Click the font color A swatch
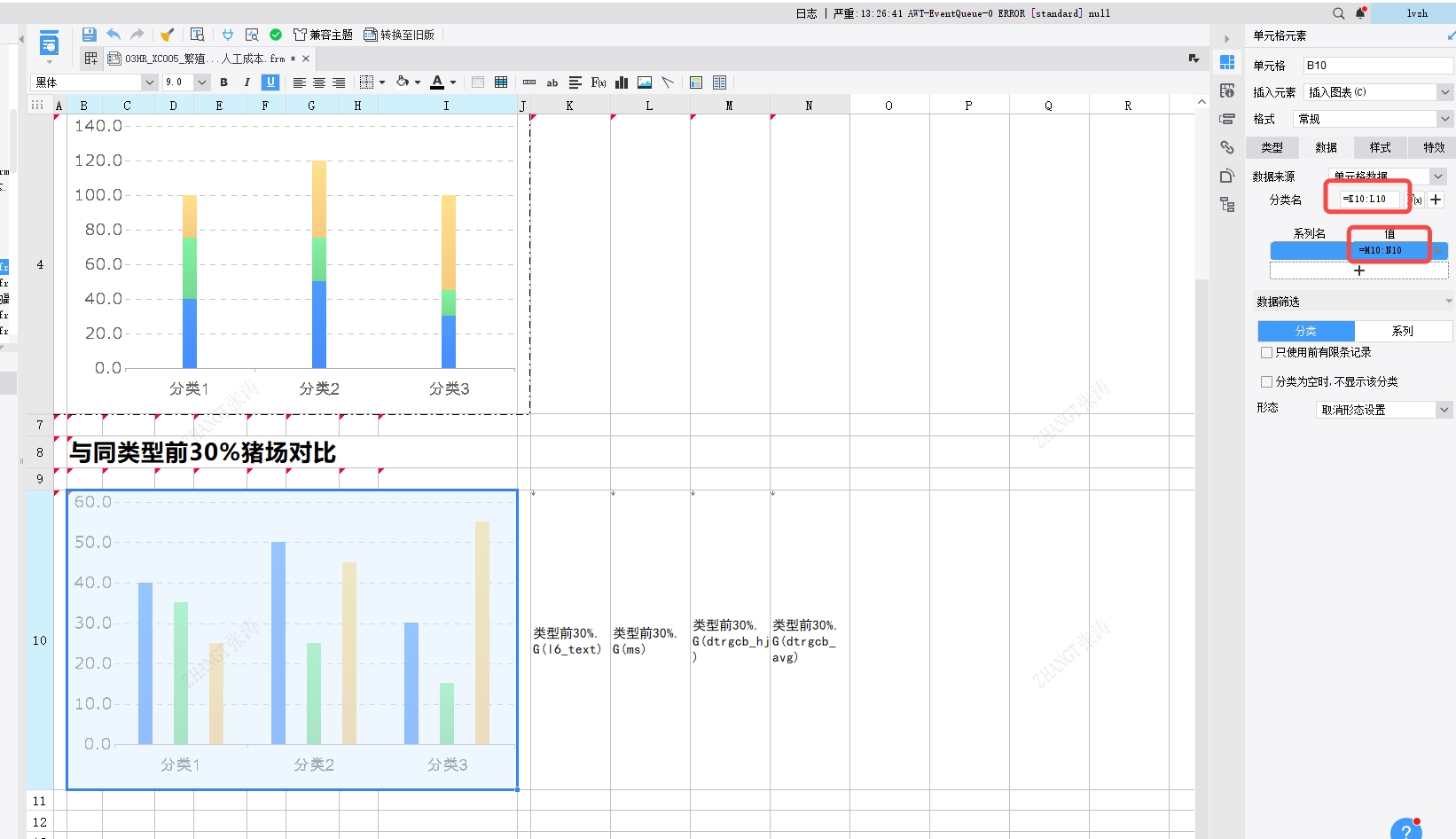 437,82
